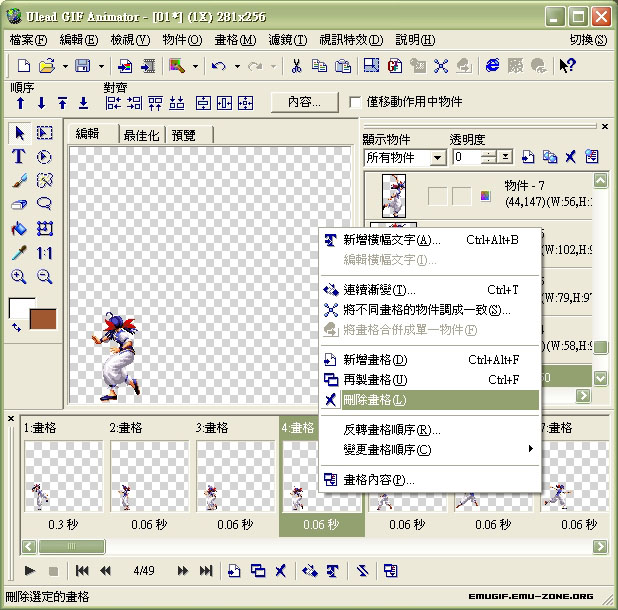Select the Fill bucket tool
Viewport: 618px width, 610px height.
pos(19,228)
